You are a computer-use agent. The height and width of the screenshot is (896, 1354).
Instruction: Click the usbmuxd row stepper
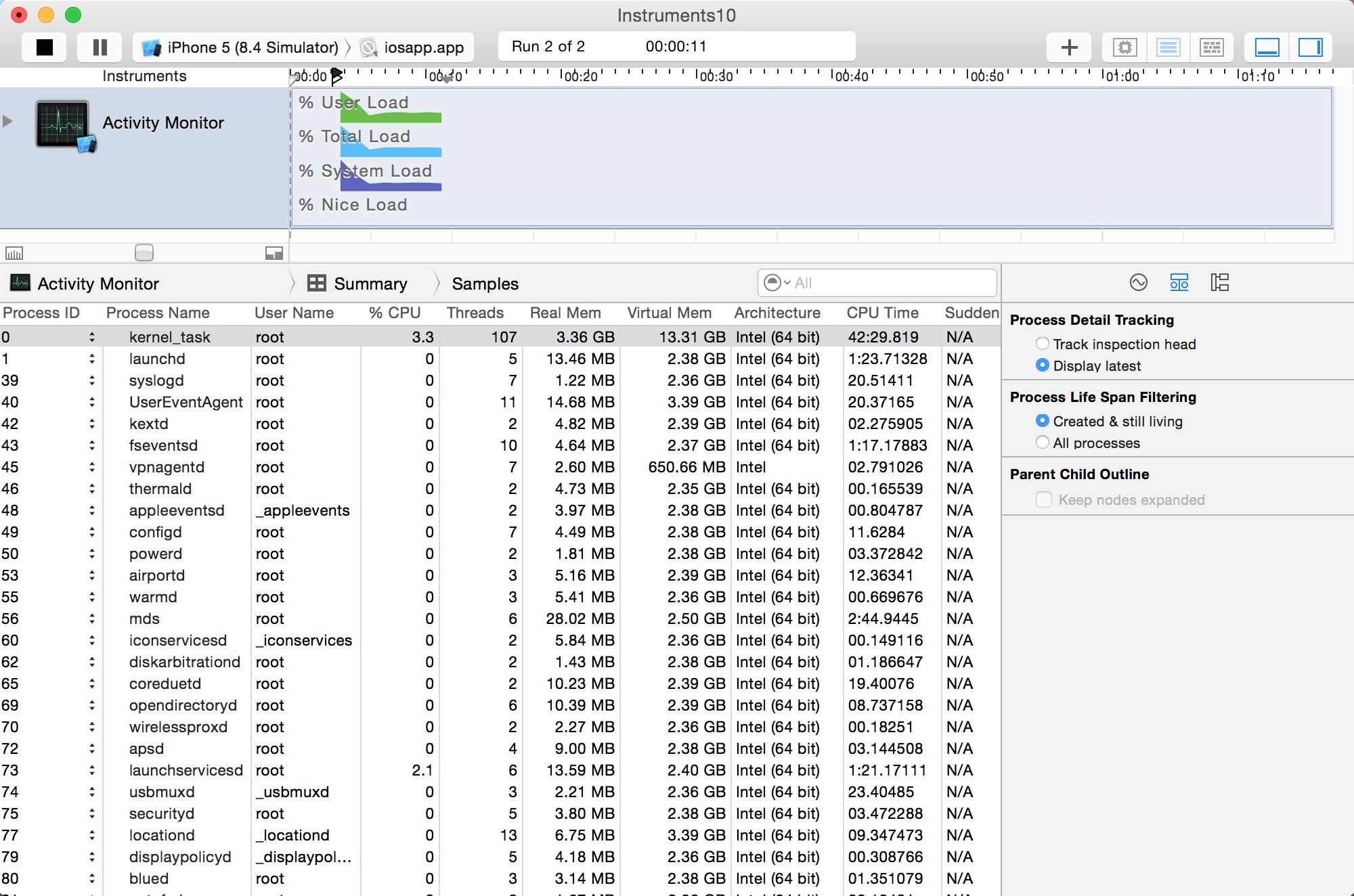(x=92, y=792)
